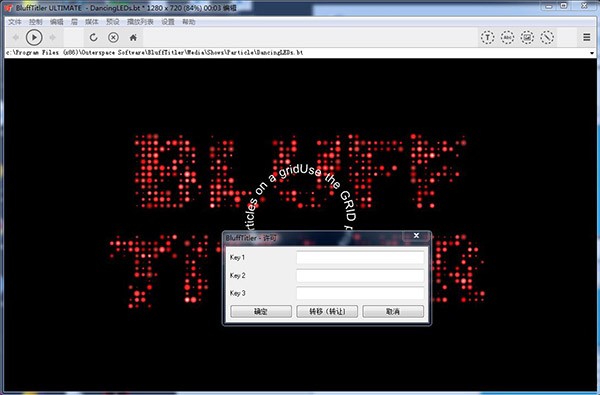Go to the next key arrow
Image resolution: width=600 pixels, height=395 pixels.
point(52,38)
